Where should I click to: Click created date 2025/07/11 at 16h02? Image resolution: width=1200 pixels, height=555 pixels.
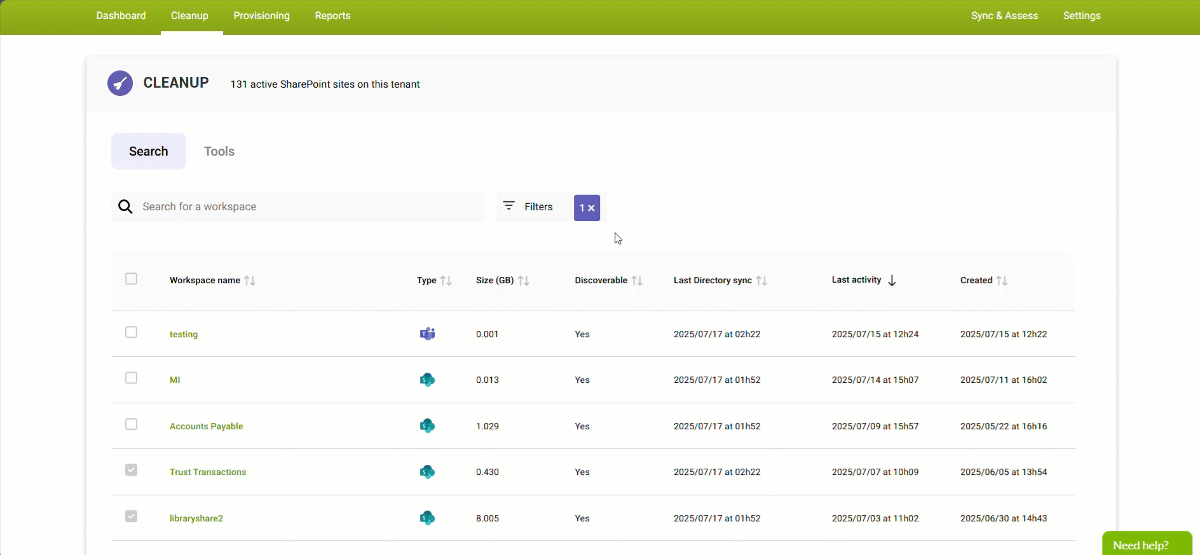[1003, 380]
